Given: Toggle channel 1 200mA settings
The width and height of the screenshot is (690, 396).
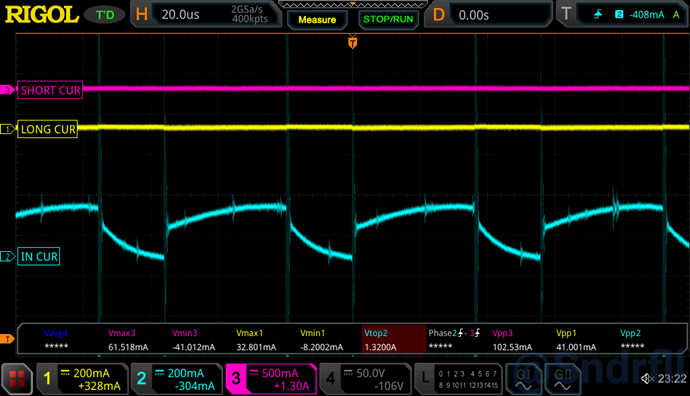Looking at the screenshot, I should tap(82, 379).
